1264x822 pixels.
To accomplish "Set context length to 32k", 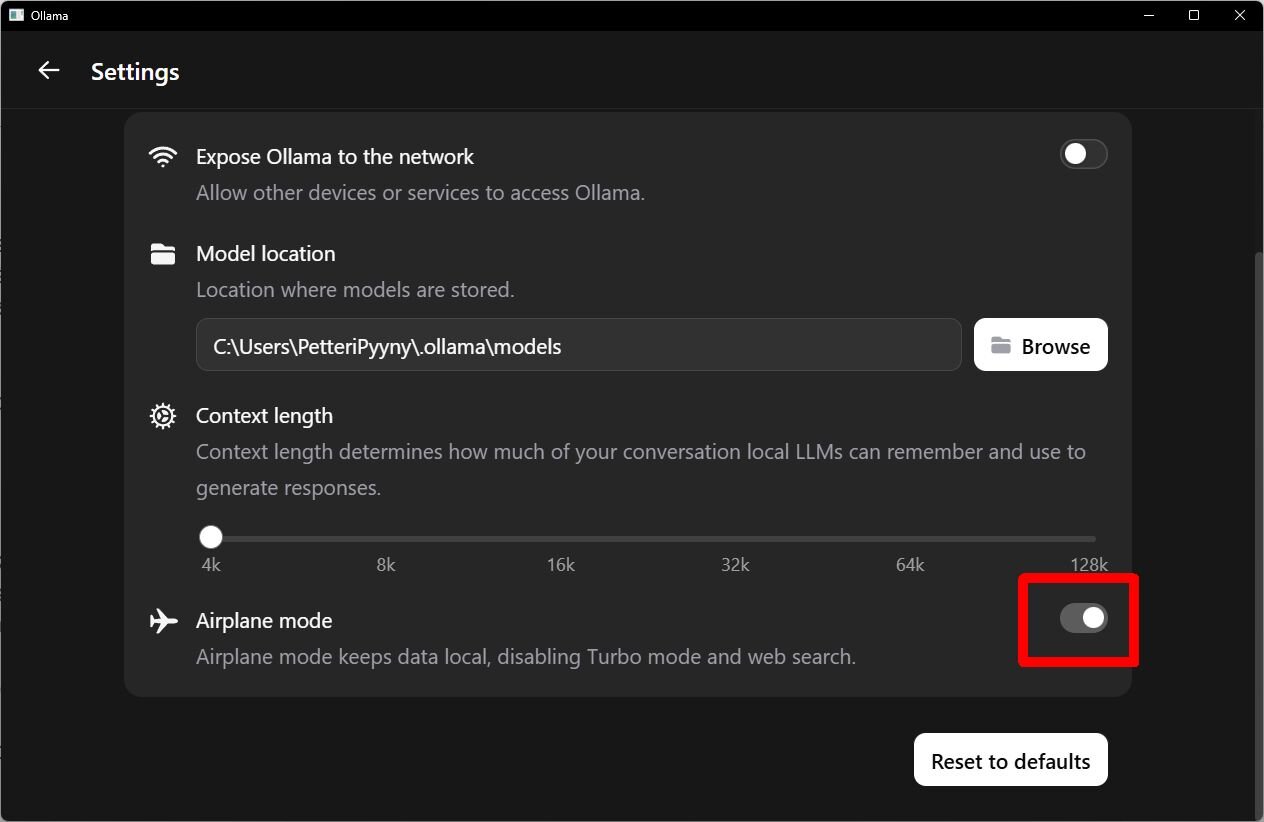I will pyautogui.click(x=735, y=538).
